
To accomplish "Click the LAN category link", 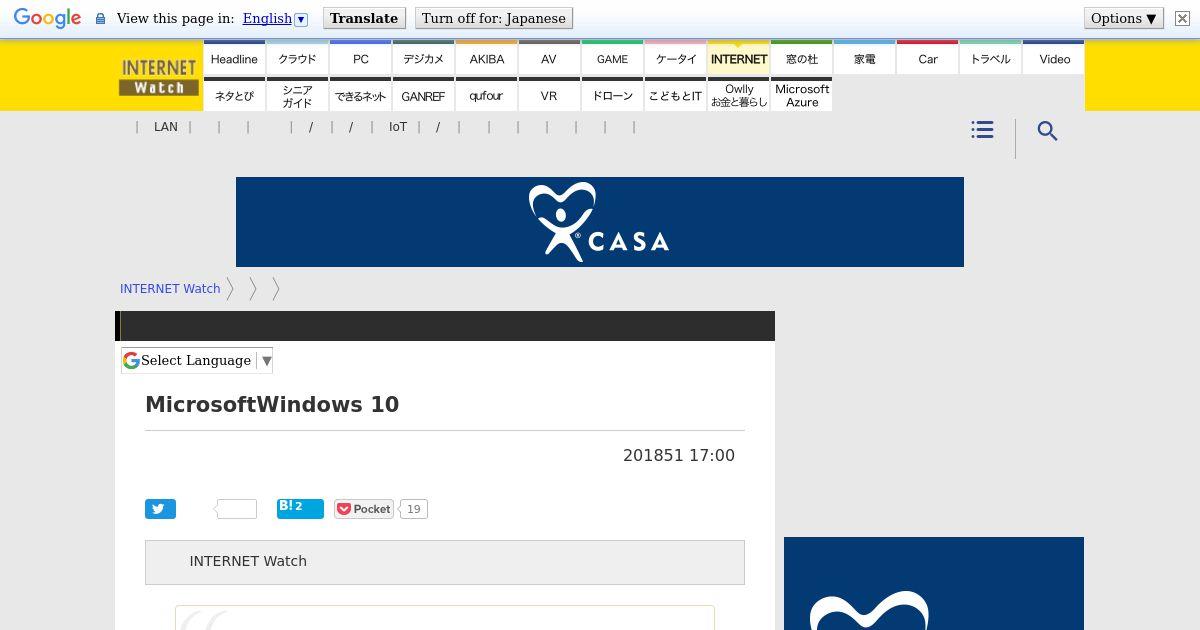I will click(166, 127).
